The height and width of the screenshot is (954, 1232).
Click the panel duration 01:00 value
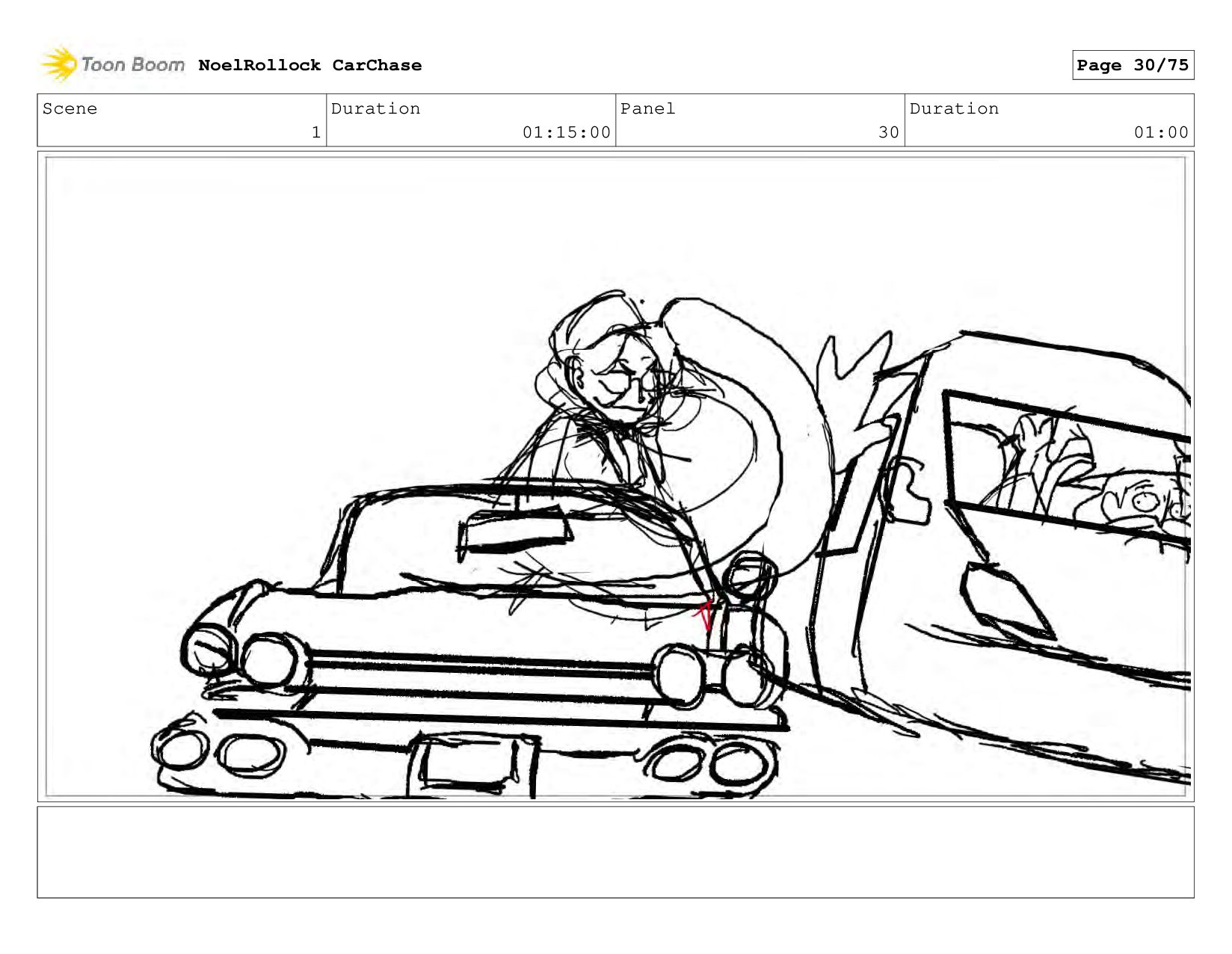(1161, 132)
